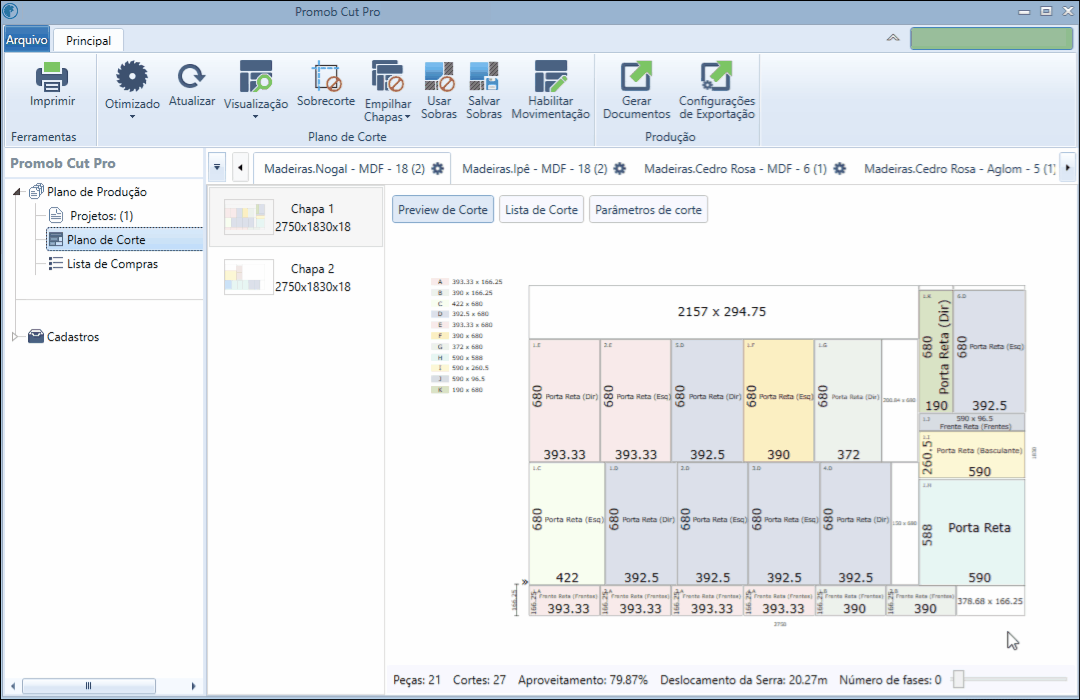Select the Sobrecorte tool icon
Screen dimensions: 1080x700
pos(326,76)
